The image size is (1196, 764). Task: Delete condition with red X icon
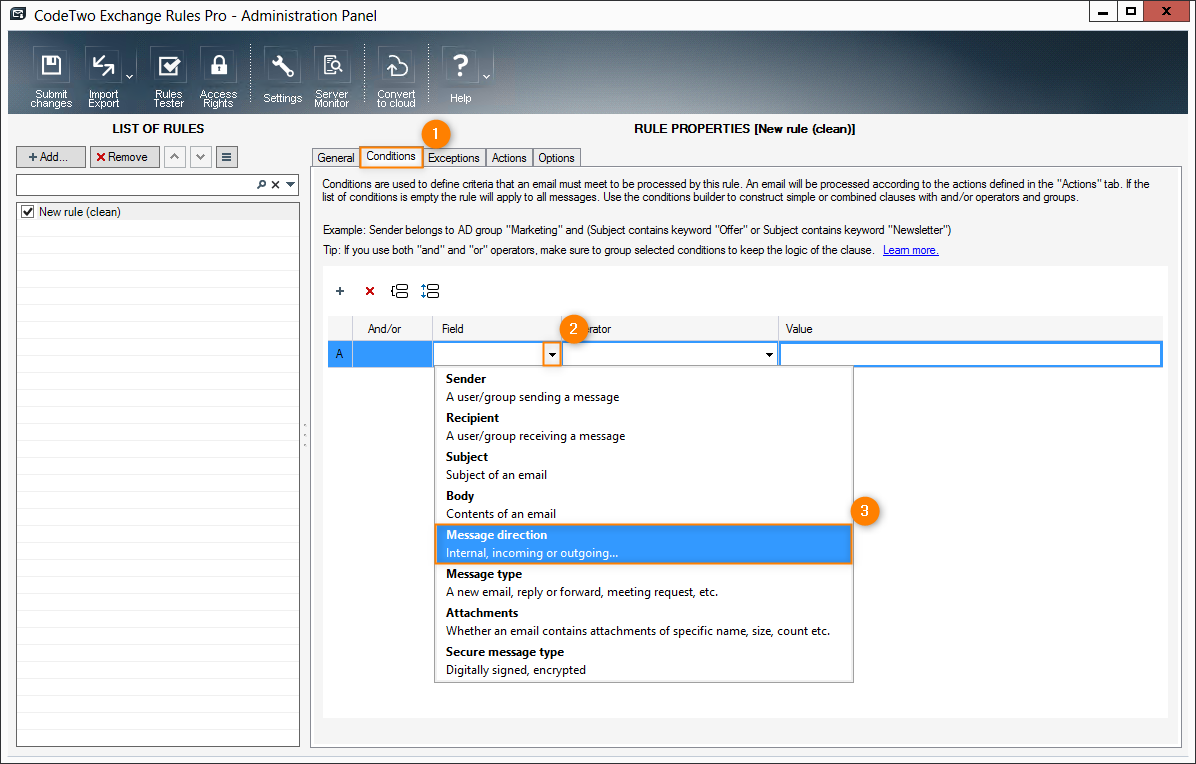[370, 291]
